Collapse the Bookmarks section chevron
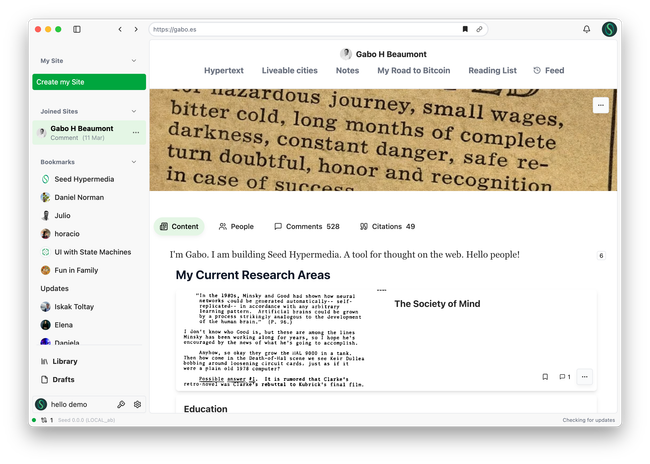650x464 pixels. click(x=134, y=161)
